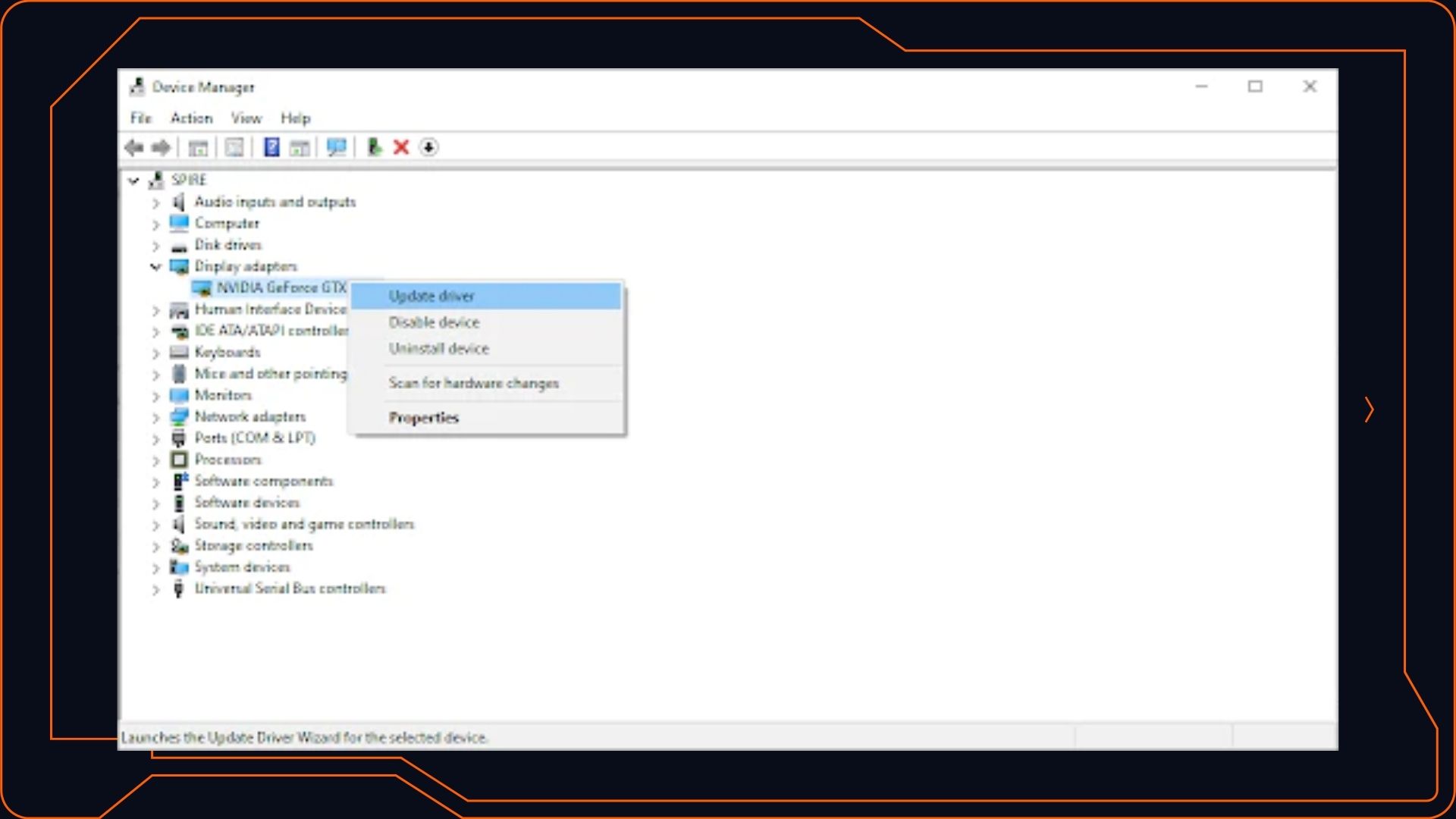Click the Keyboards icon
1456x819 pixels.
tap(179, 352)
